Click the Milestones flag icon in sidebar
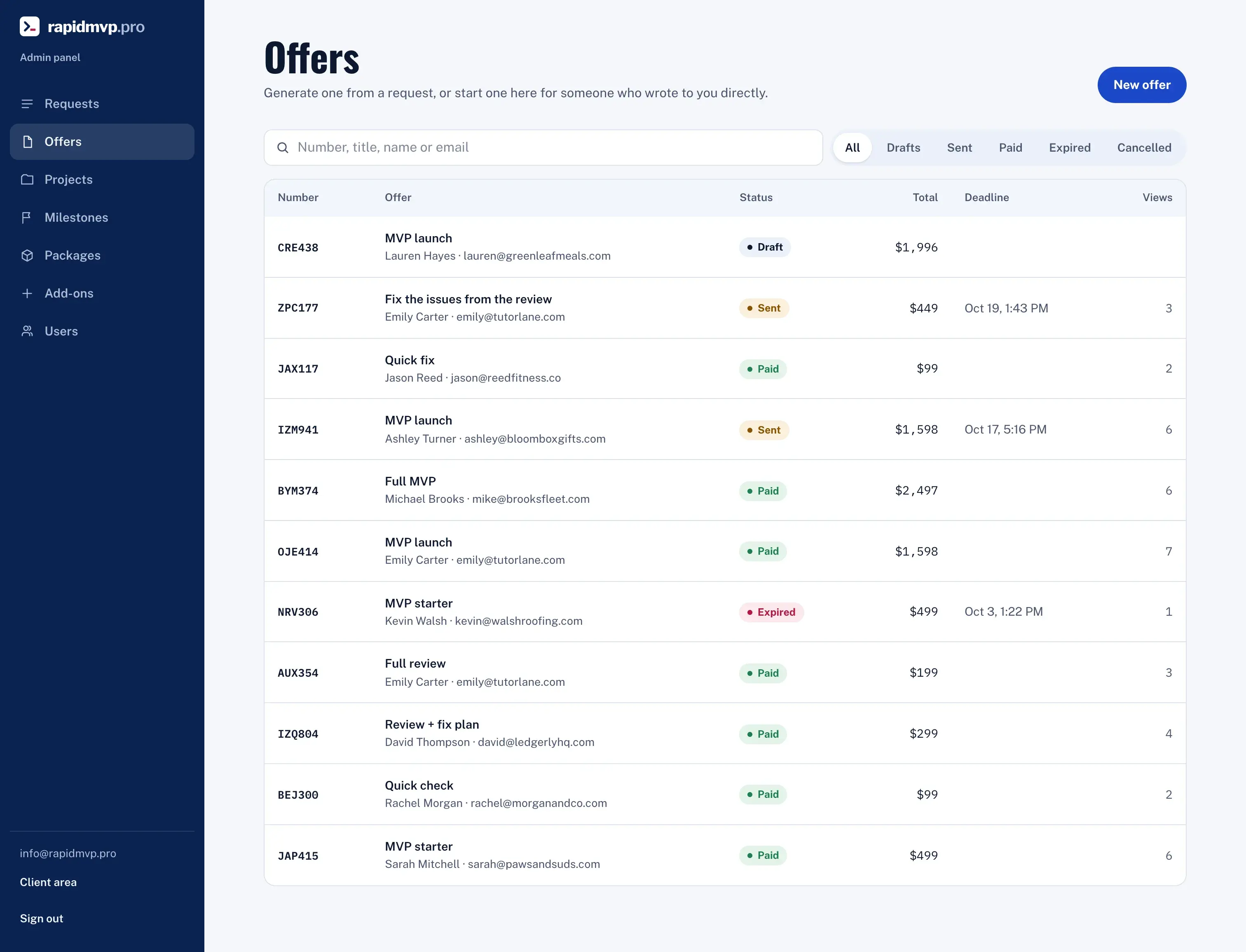The height and width of the screenshot is (952, 1246). [27, 218]
